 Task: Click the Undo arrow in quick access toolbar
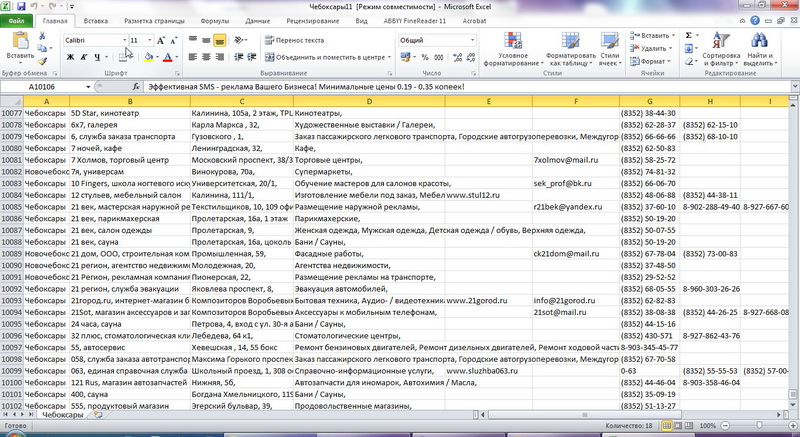pyautogui.click(x=34, y=7)
